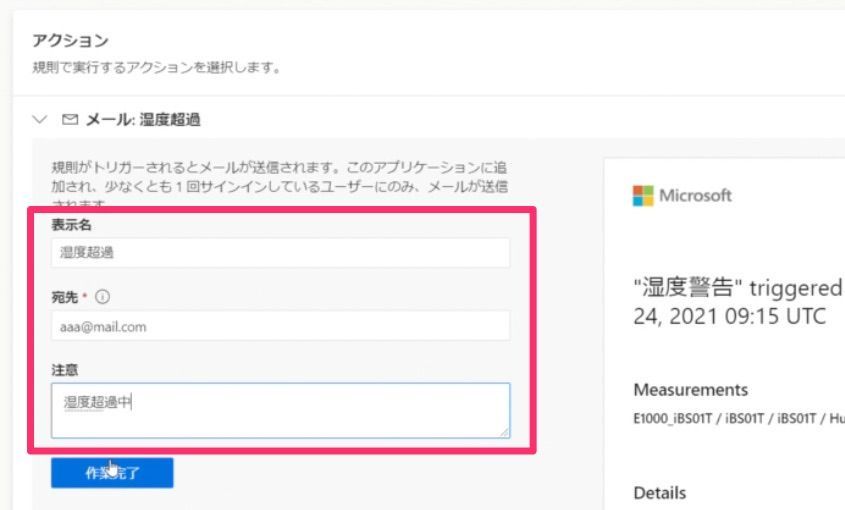Collapse the メール: 湿度超過 section chevron
Viewport: 845px width, 510px height.
point(40,120)
